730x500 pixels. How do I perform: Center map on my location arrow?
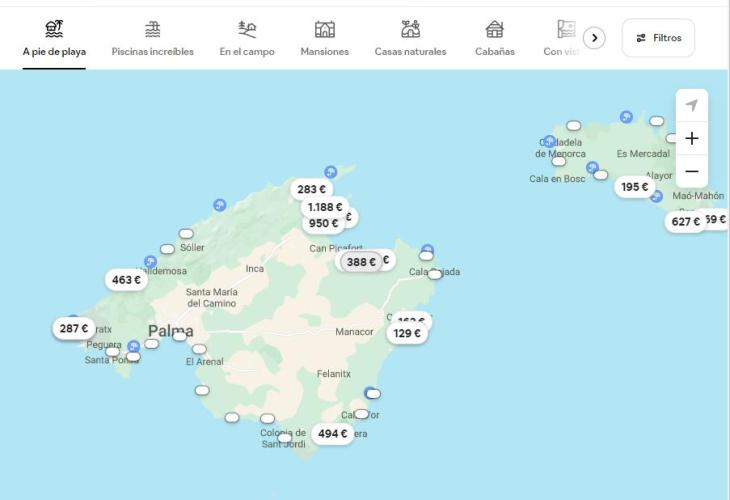coord(692,106)
